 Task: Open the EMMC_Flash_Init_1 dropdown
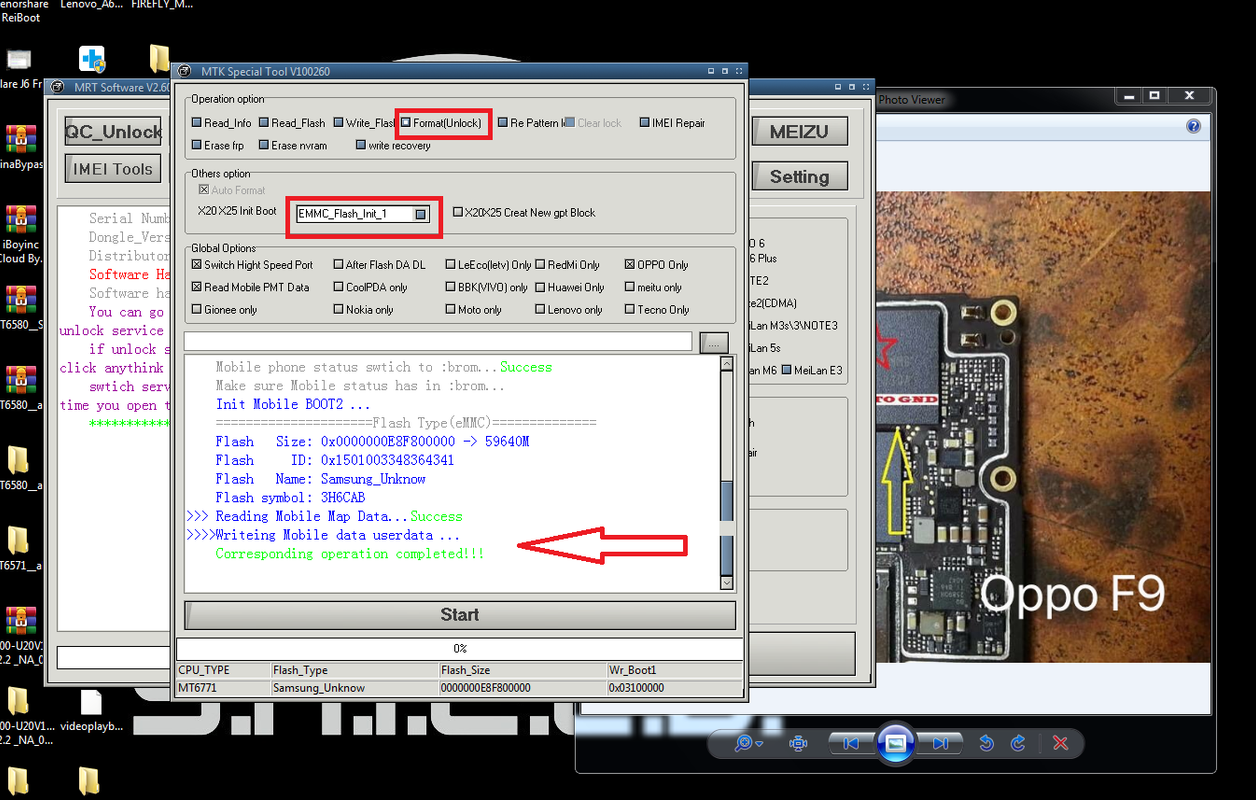click(x=421, y=214)
